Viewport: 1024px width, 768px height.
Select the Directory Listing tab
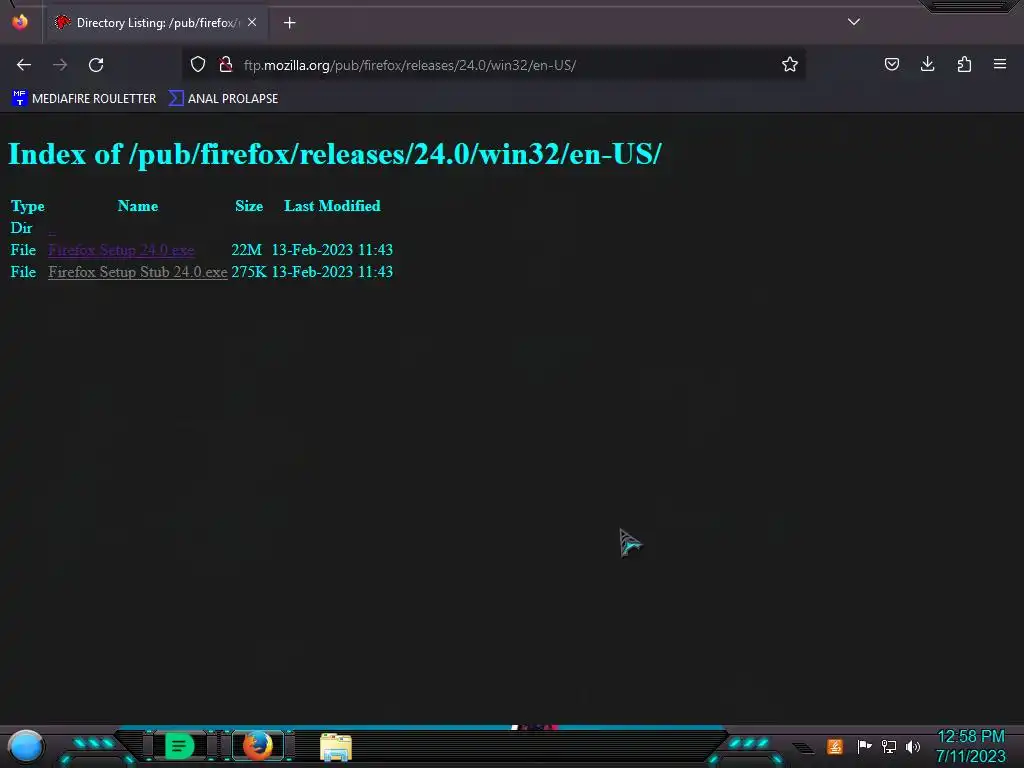tap(155, 23)
